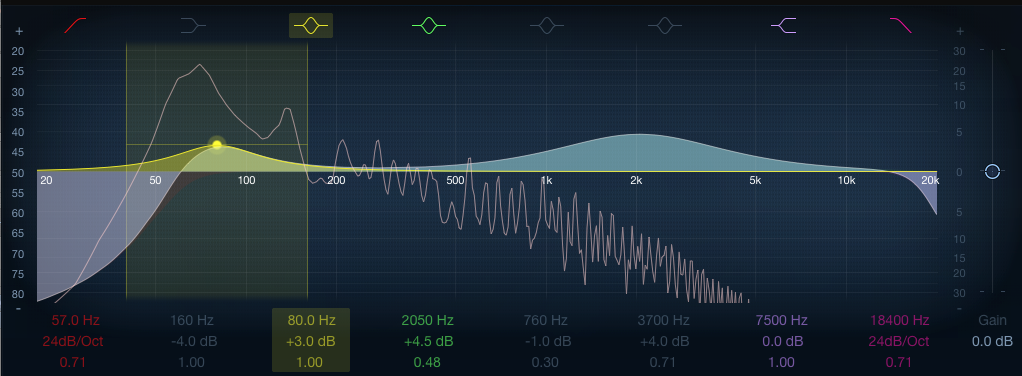The height and width of the screenshot is (376, 1022).
Task: Grab the master Gain slider handle
Action: (992, 171)
